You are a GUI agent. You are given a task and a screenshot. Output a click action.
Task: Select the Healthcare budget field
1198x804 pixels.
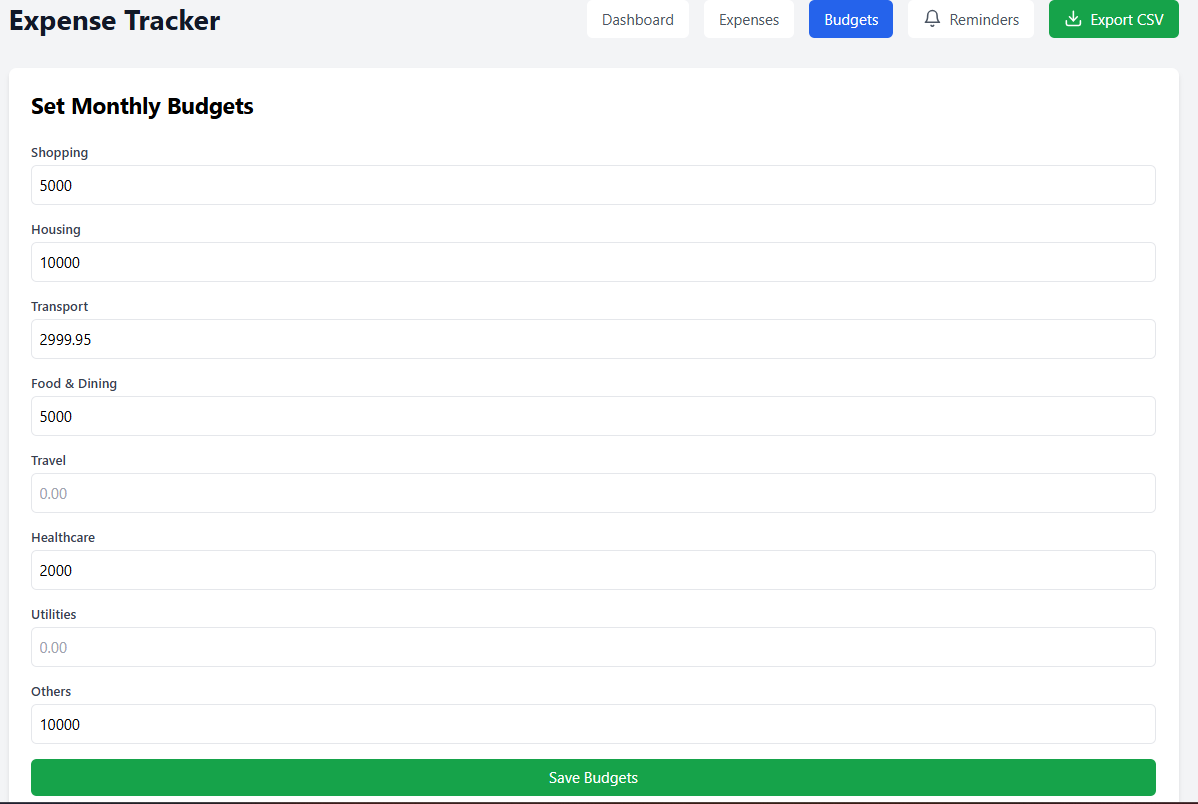pos(593,570)
